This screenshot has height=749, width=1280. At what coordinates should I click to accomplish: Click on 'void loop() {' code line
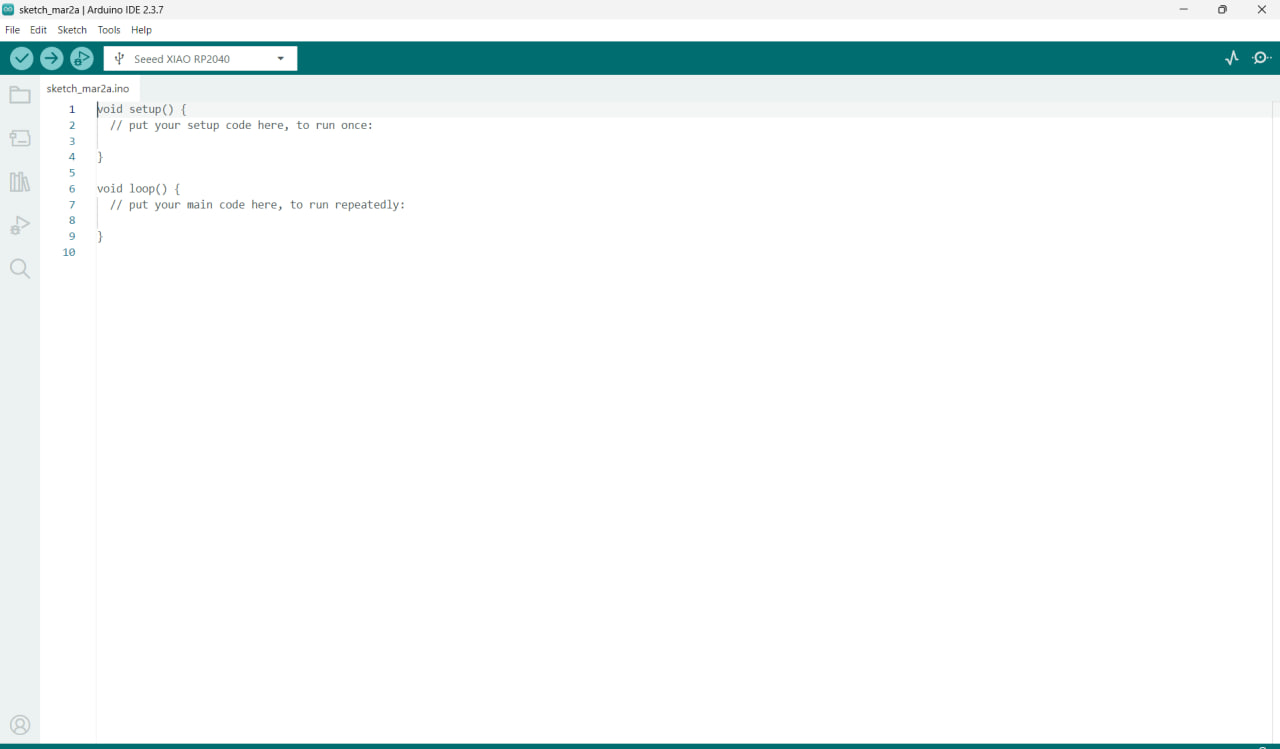(138, 188)
